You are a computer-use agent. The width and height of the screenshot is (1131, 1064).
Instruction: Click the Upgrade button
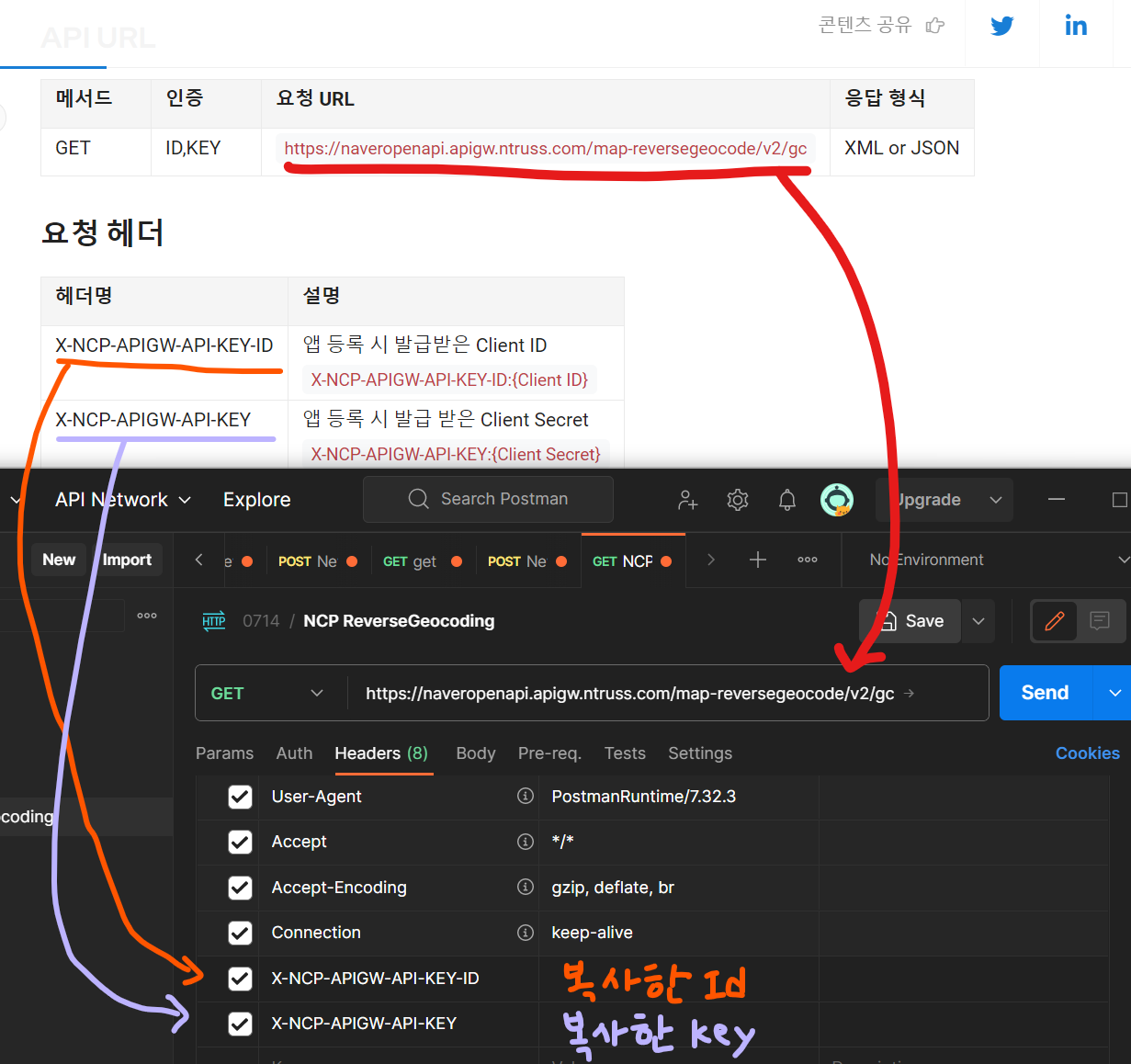pos(926,500)
